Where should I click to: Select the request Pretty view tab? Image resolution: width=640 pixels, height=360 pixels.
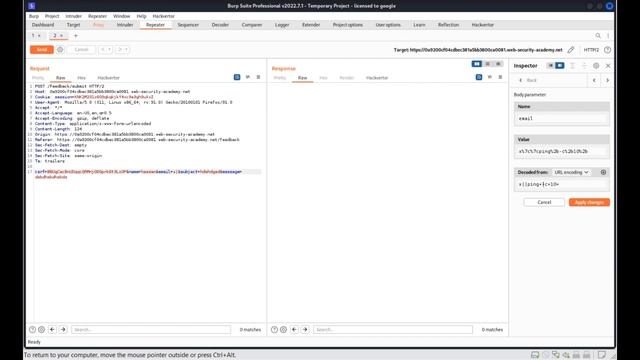(38, 78)
